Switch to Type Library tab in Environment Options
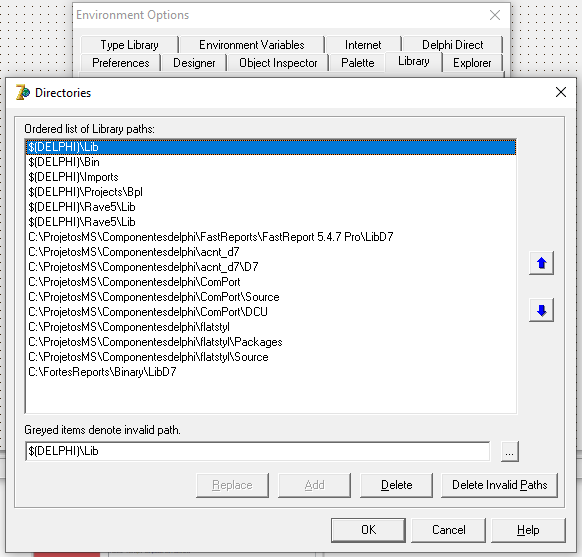582x557 pixels. (x=130, y=45)
